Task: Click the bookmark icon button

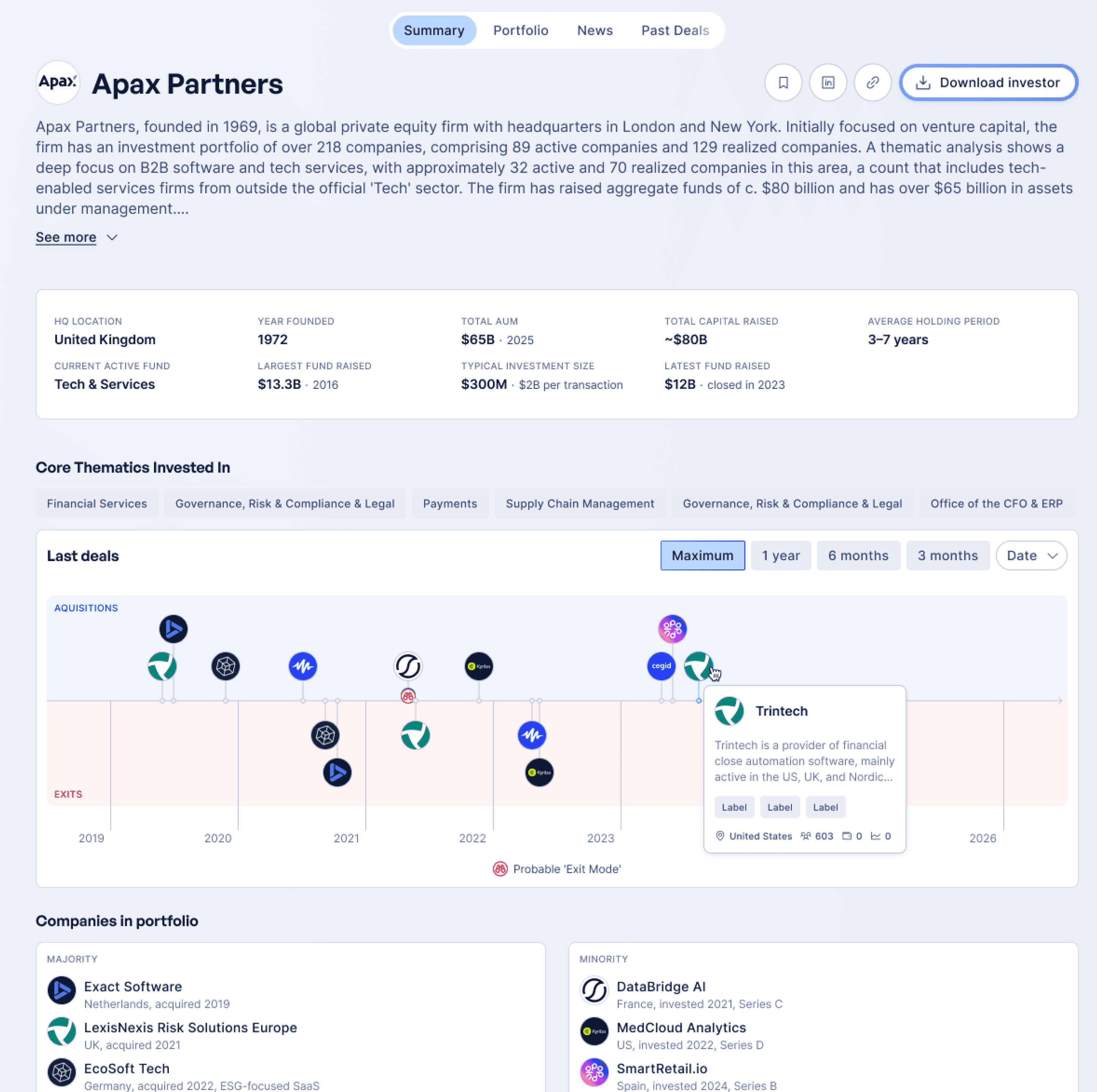Action: pos(783,83)
